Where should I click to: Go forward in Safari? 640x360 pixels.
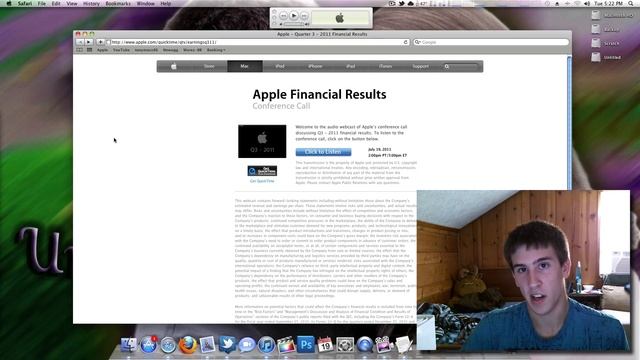(x=89, y=42)
